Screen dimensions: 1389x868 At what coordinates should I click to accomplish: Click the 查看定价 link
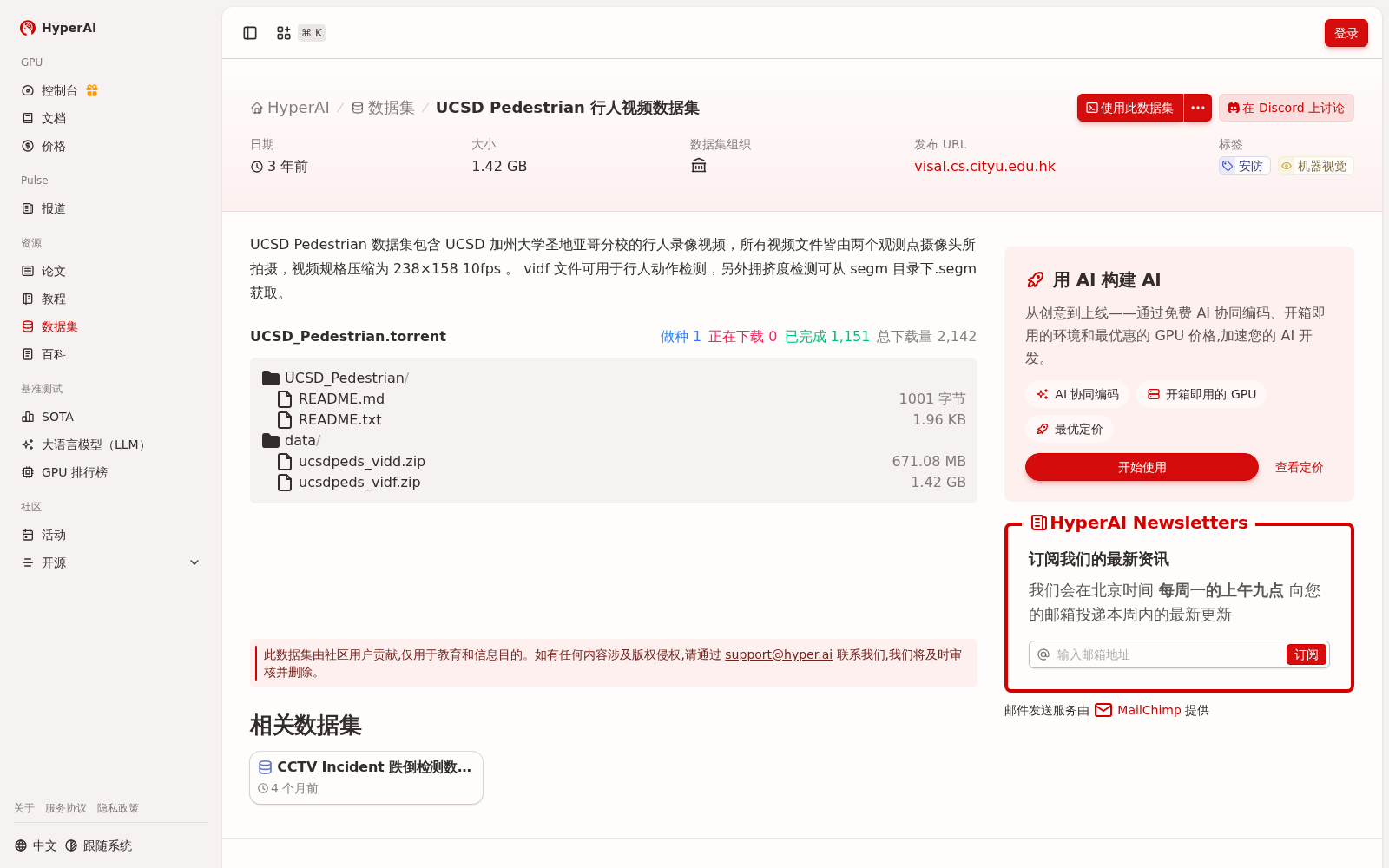1299,467
